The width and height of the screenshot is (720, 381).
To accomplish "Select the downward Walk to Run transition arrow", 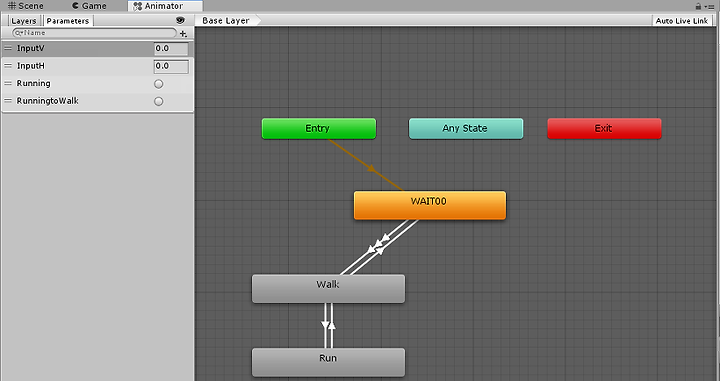I will point(325,325).
